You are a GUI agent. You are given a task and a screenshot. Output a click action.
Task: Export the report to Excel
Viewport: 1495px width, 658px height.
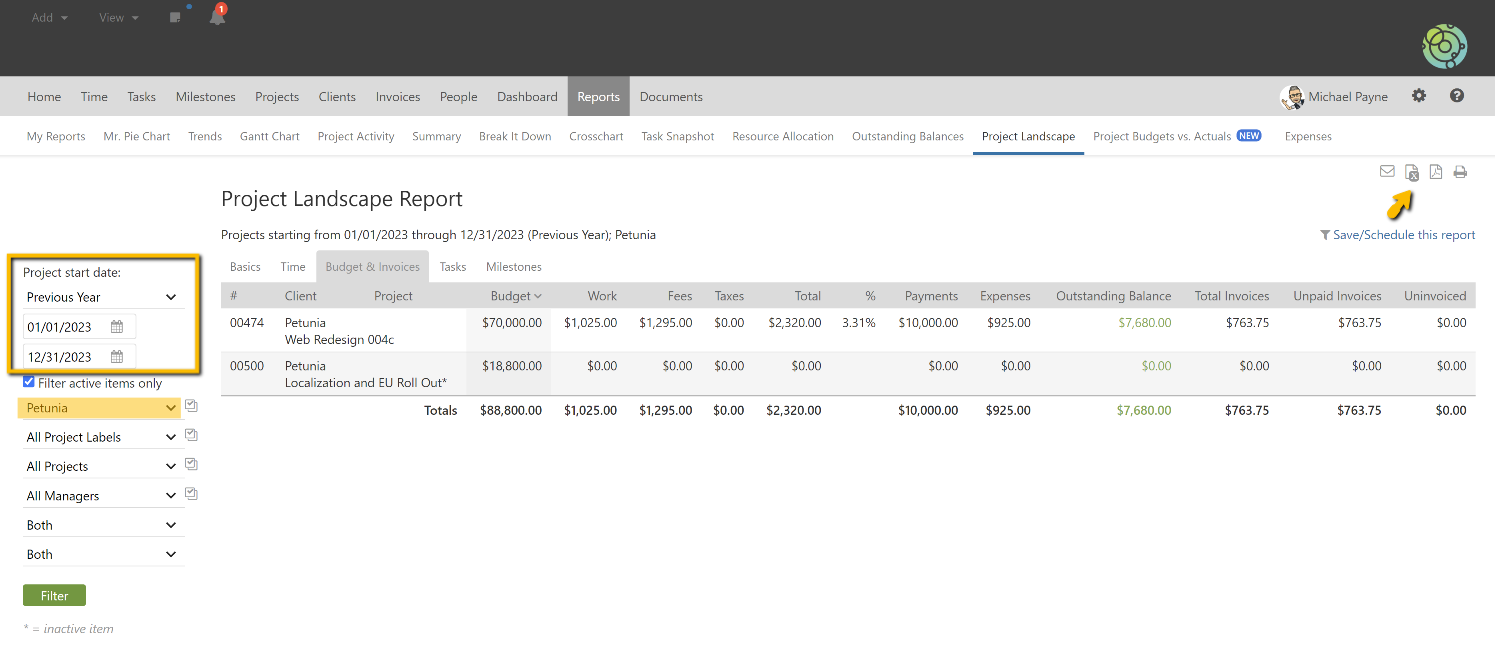coord(1411,171)
